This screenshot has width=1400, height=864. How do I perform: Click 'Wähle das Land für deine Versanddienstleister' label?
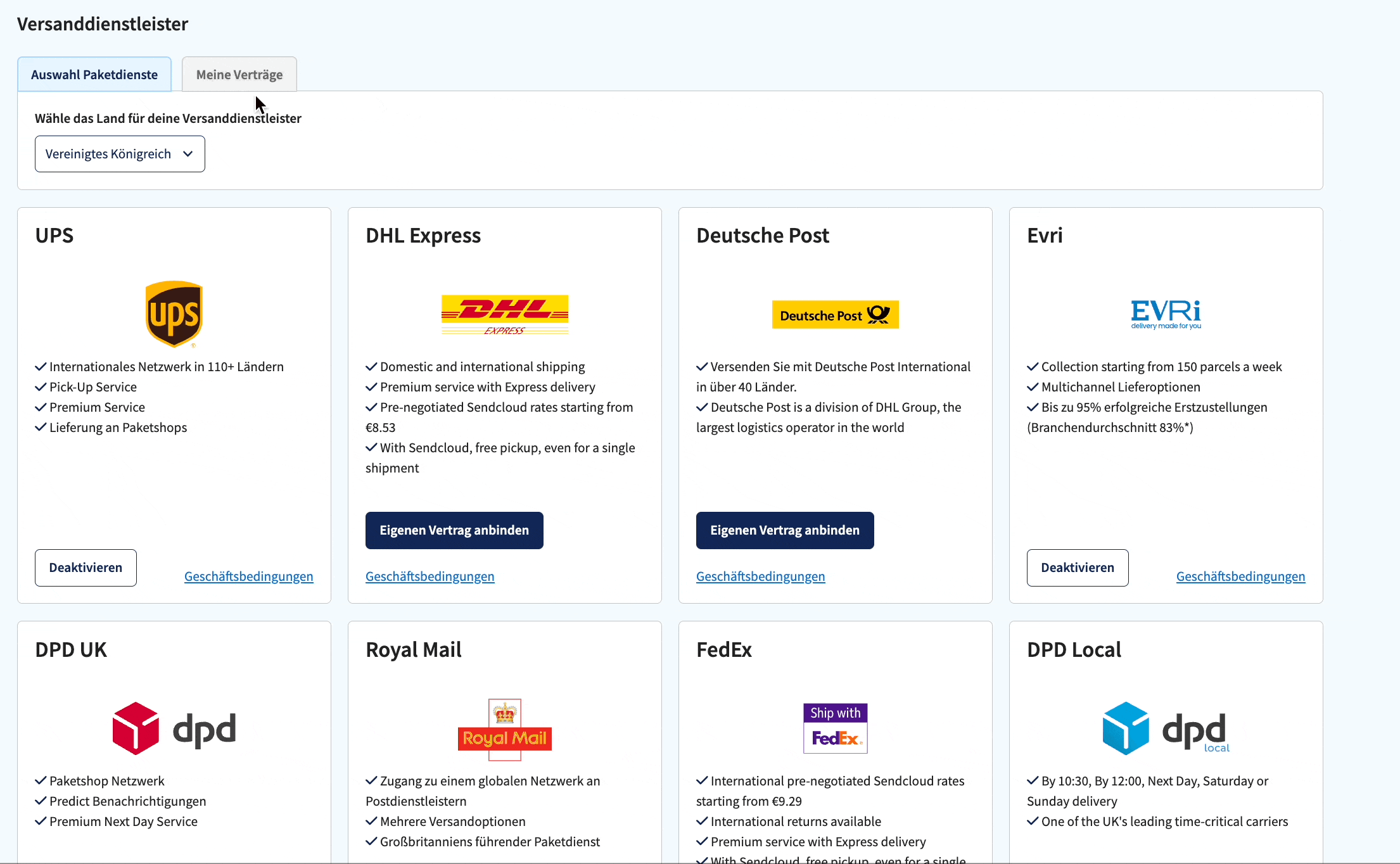click(168, 118)
